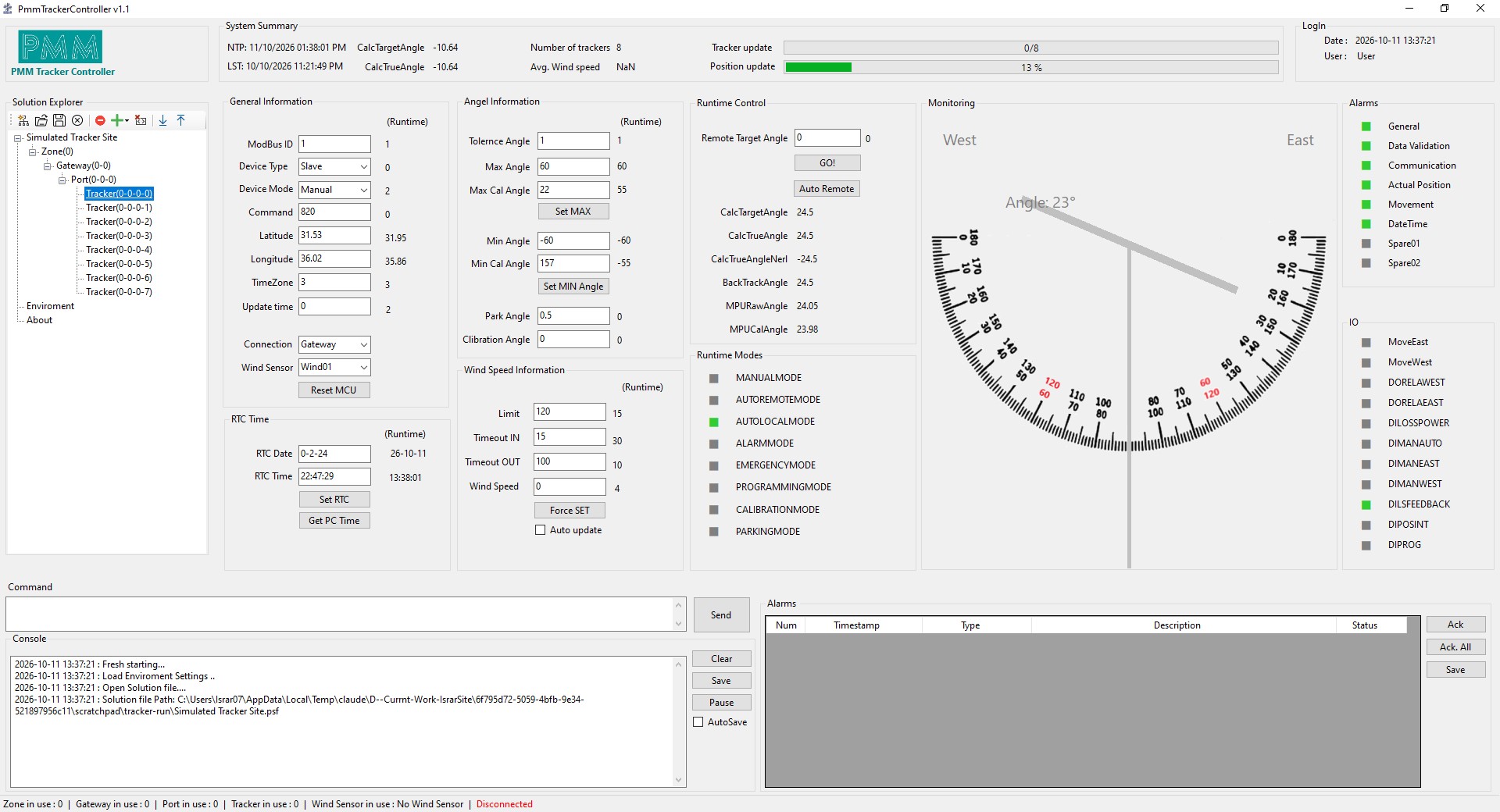Click the Get PC Time button

334,521
